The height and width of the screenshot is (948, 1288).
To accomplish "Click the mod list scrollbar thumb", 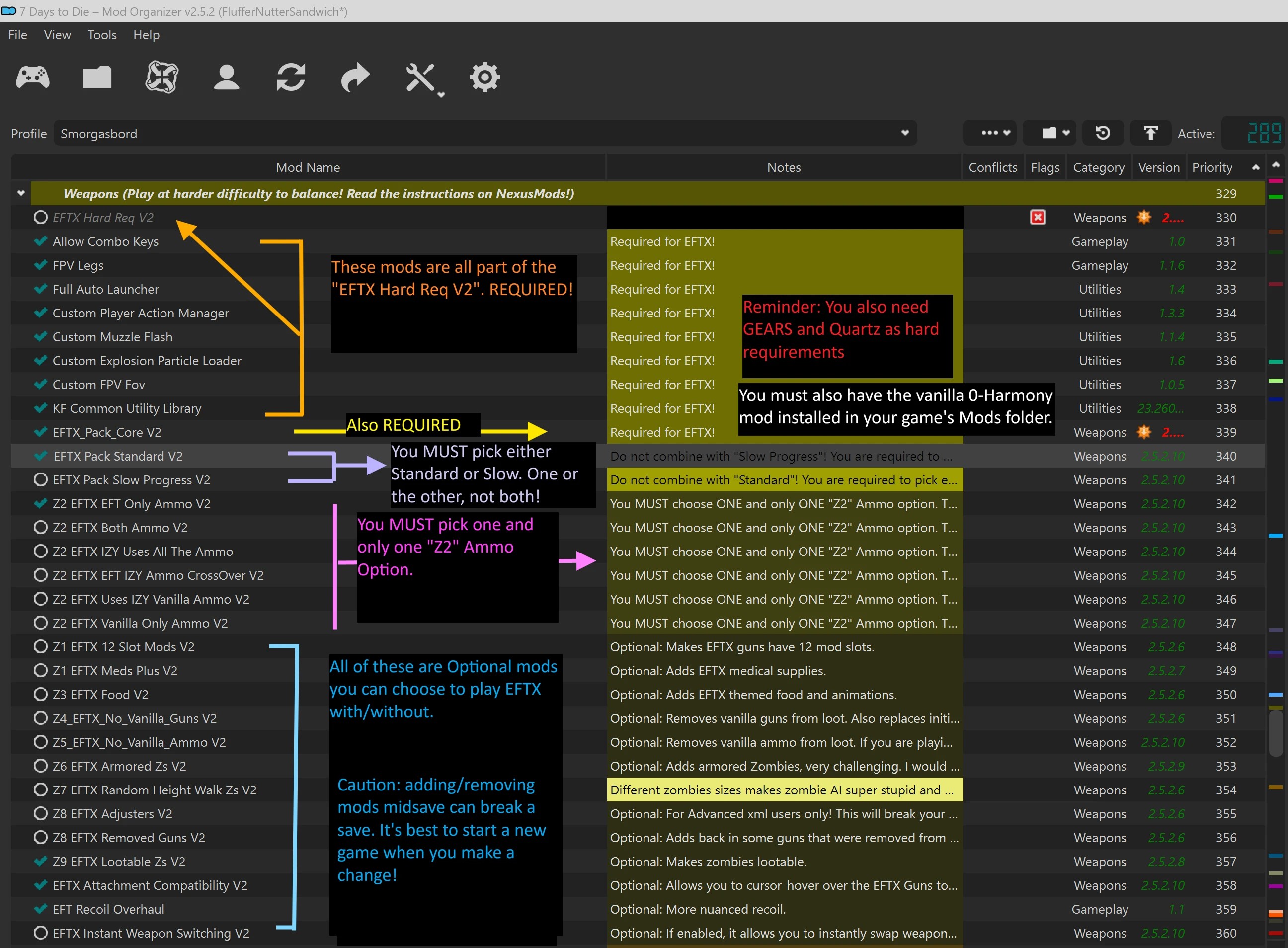I will [1276, 734].
